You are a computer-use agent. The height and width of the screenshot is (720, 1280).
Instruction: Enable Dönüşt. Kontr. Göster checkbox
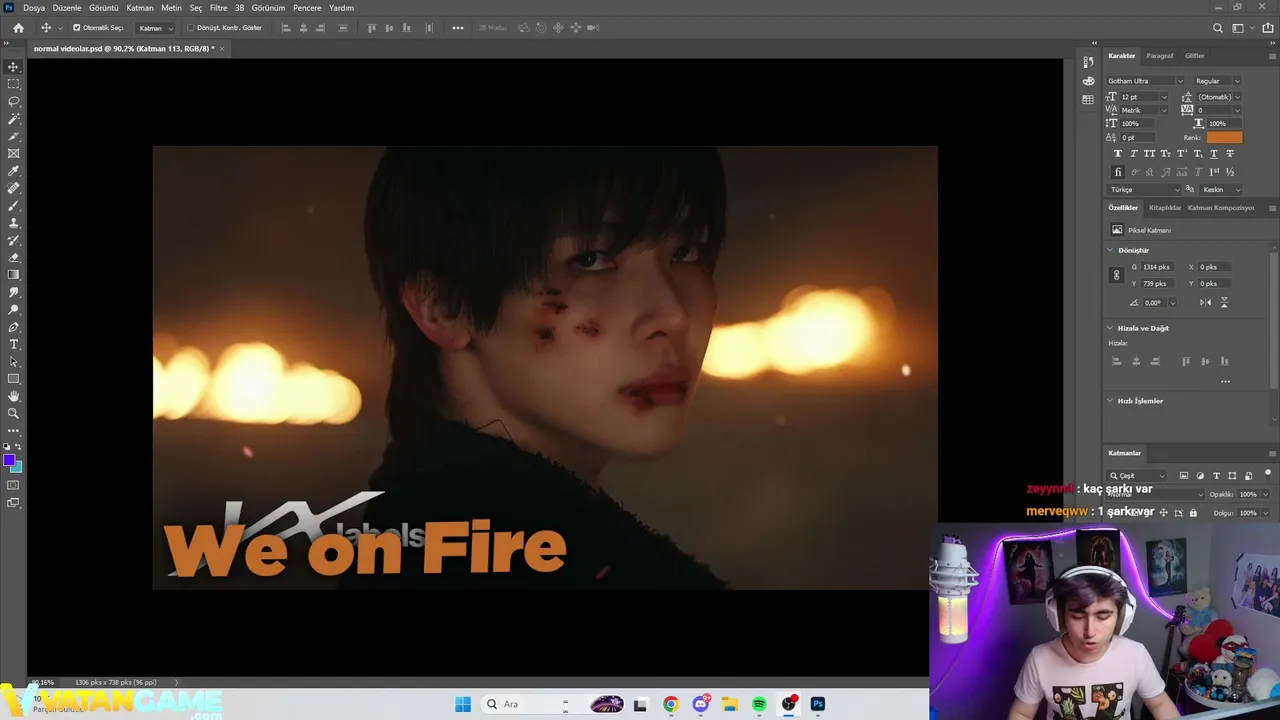(x=191, y=28)
